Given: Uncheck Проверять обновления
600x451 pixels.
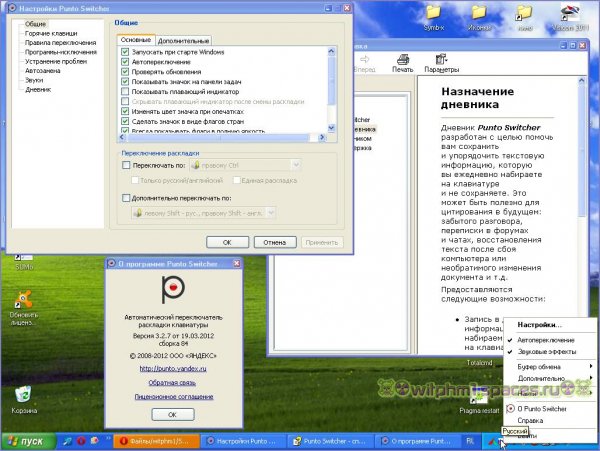Looking at the screenshot, I should coord(125,72).
